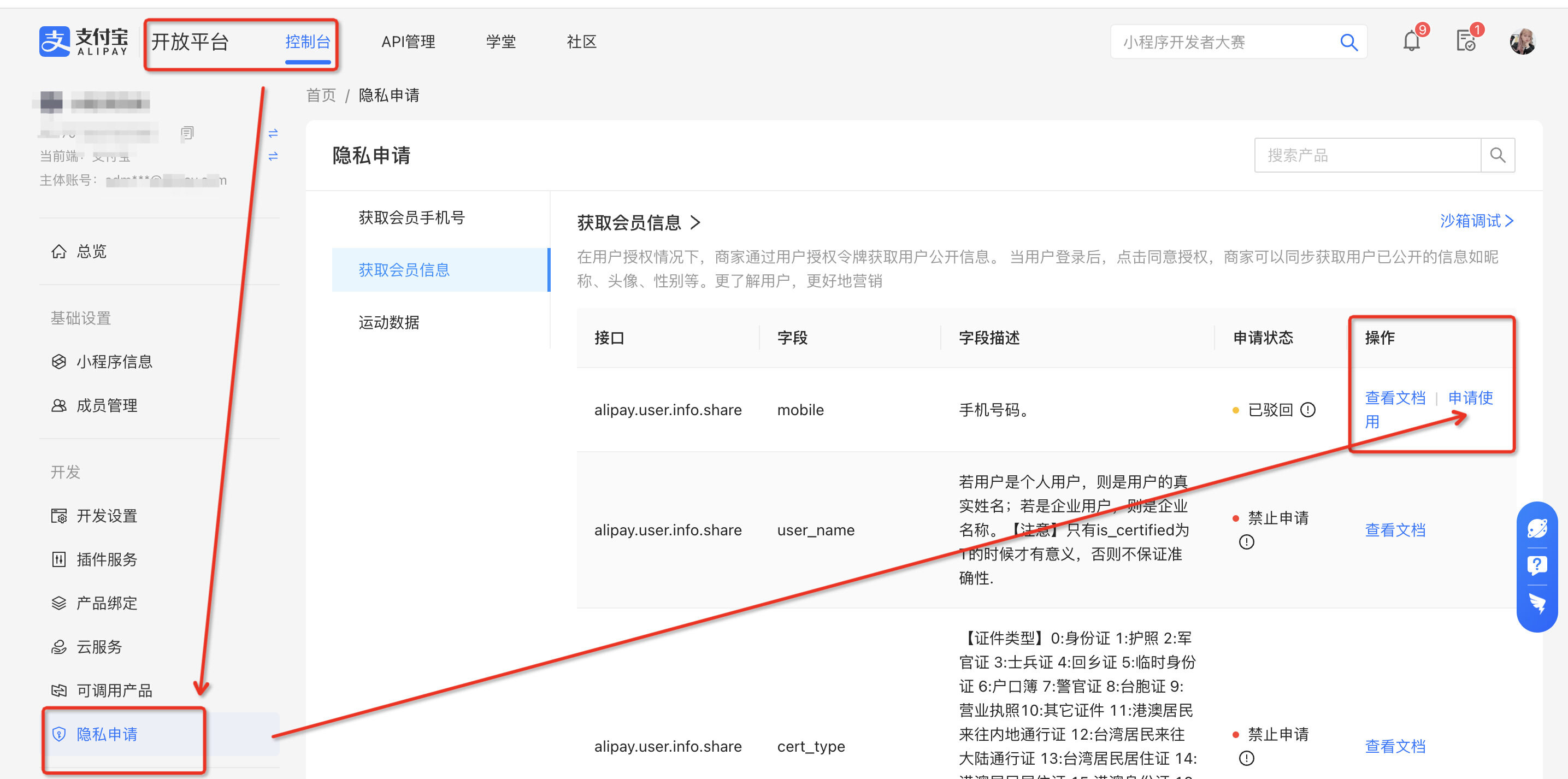
Task: Copy app ID using the copy icon
Action: coord(187,133)
